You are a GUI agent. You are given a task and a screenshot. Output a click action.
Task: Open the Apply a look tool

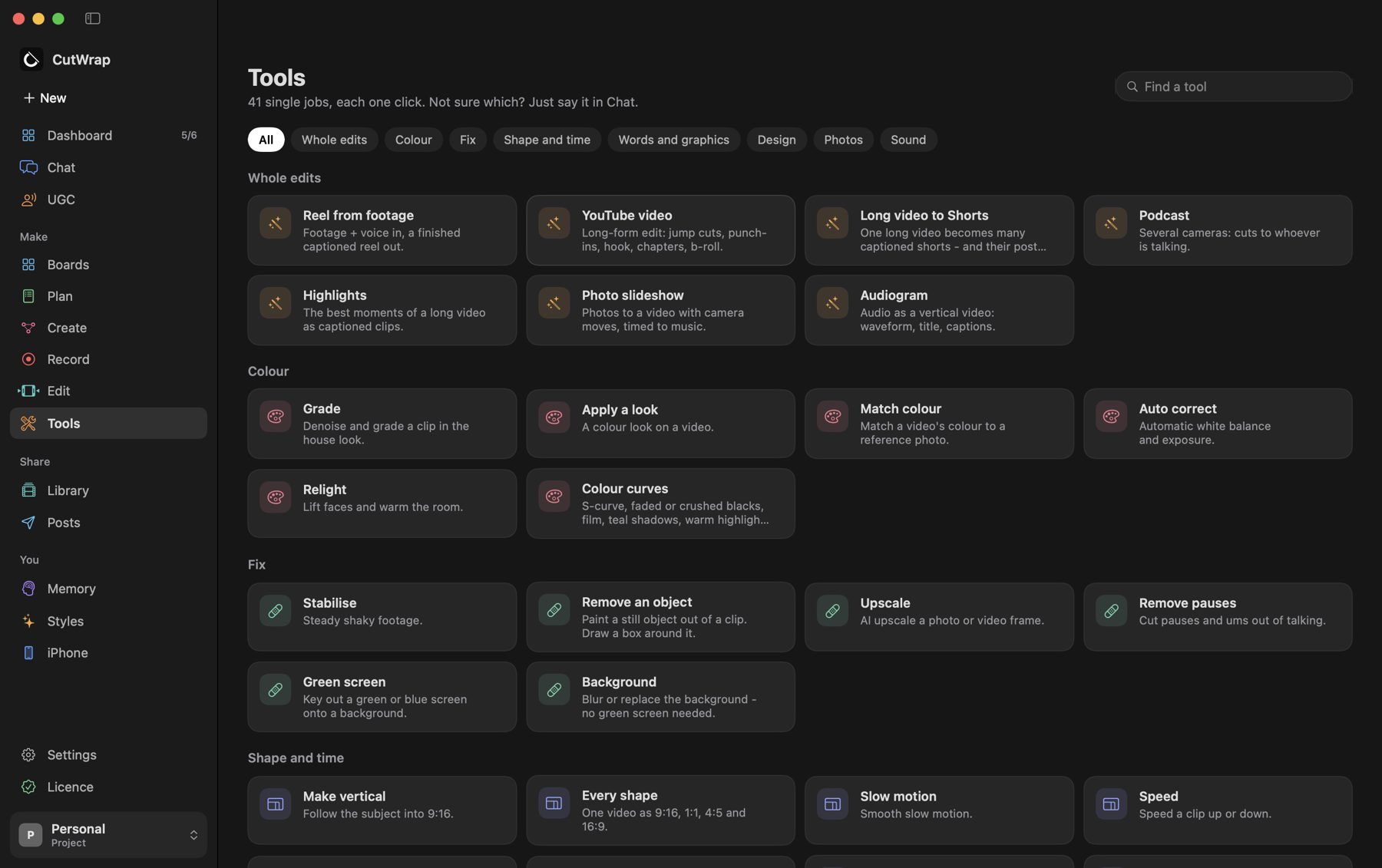660,424
